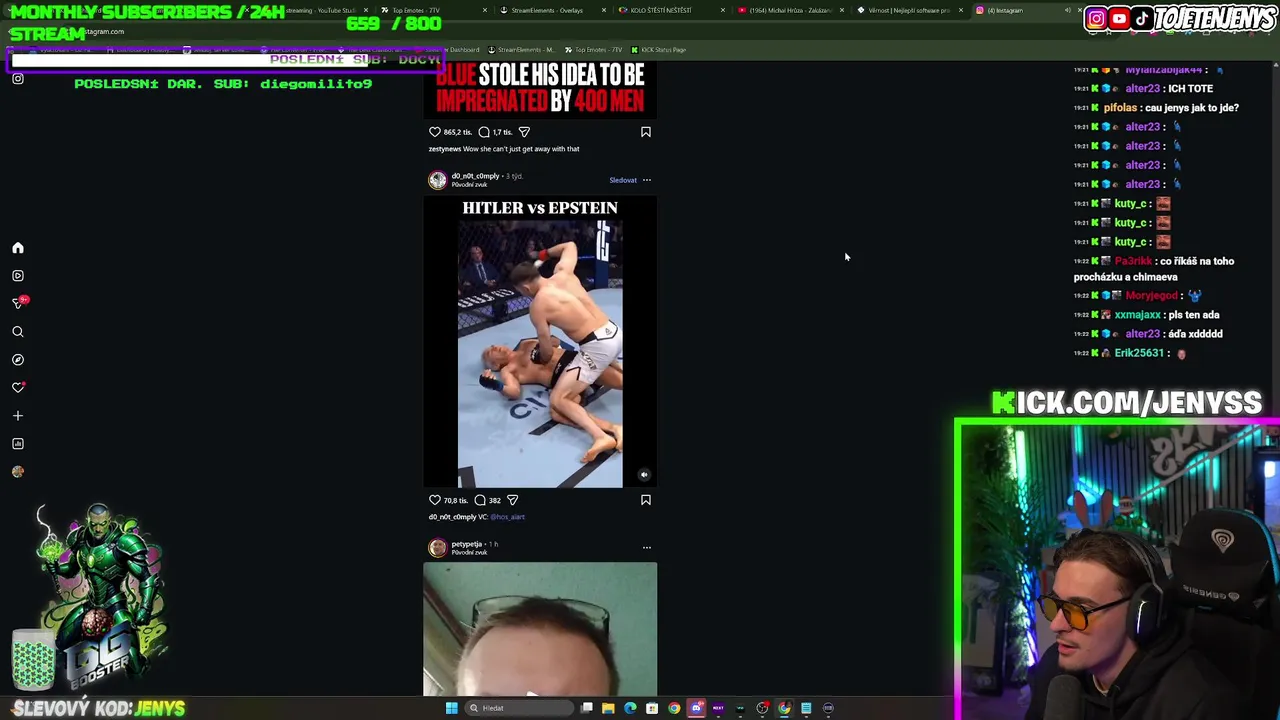Click the pifolas chat message 'cau jenys'
1280x720 pixels.
1156,108
